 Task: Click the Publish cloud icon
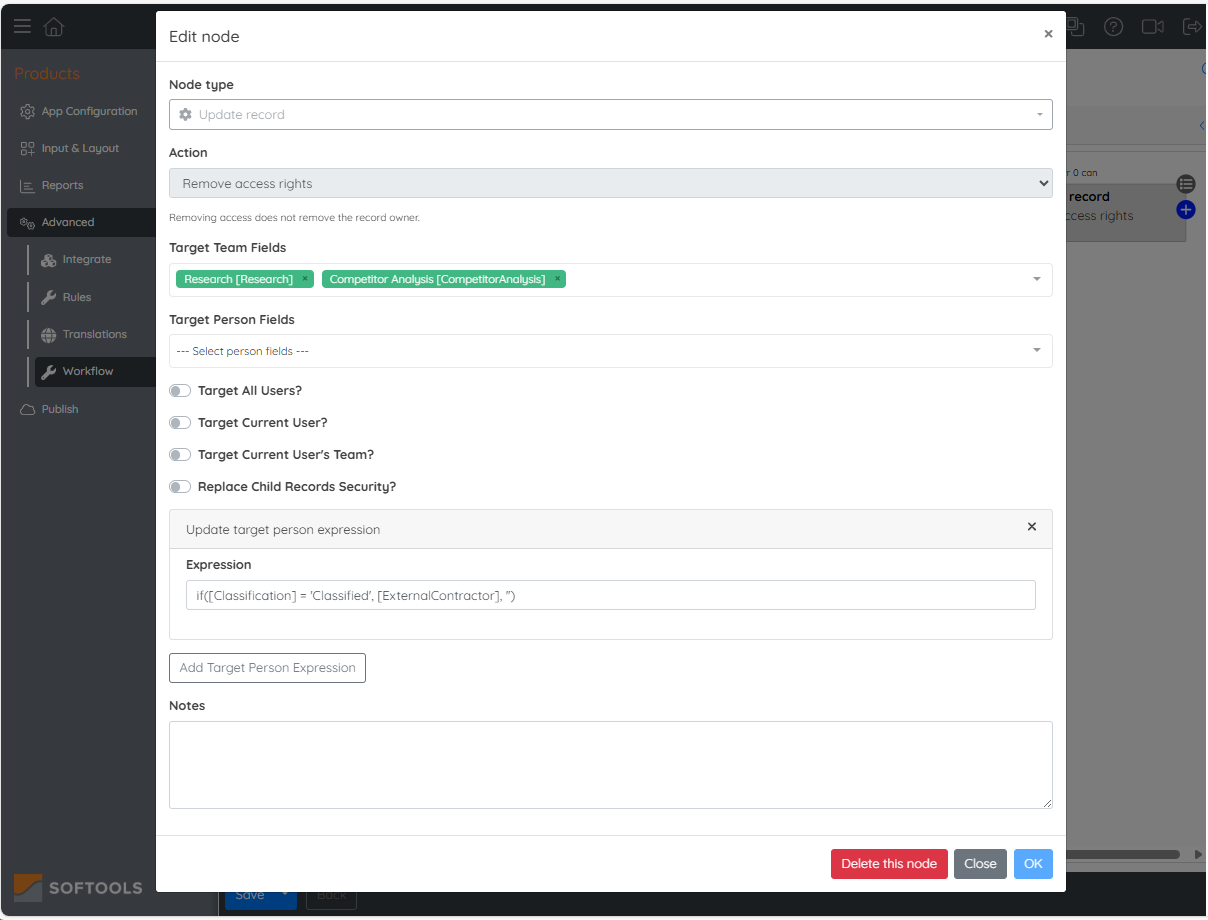pos(27,409)
